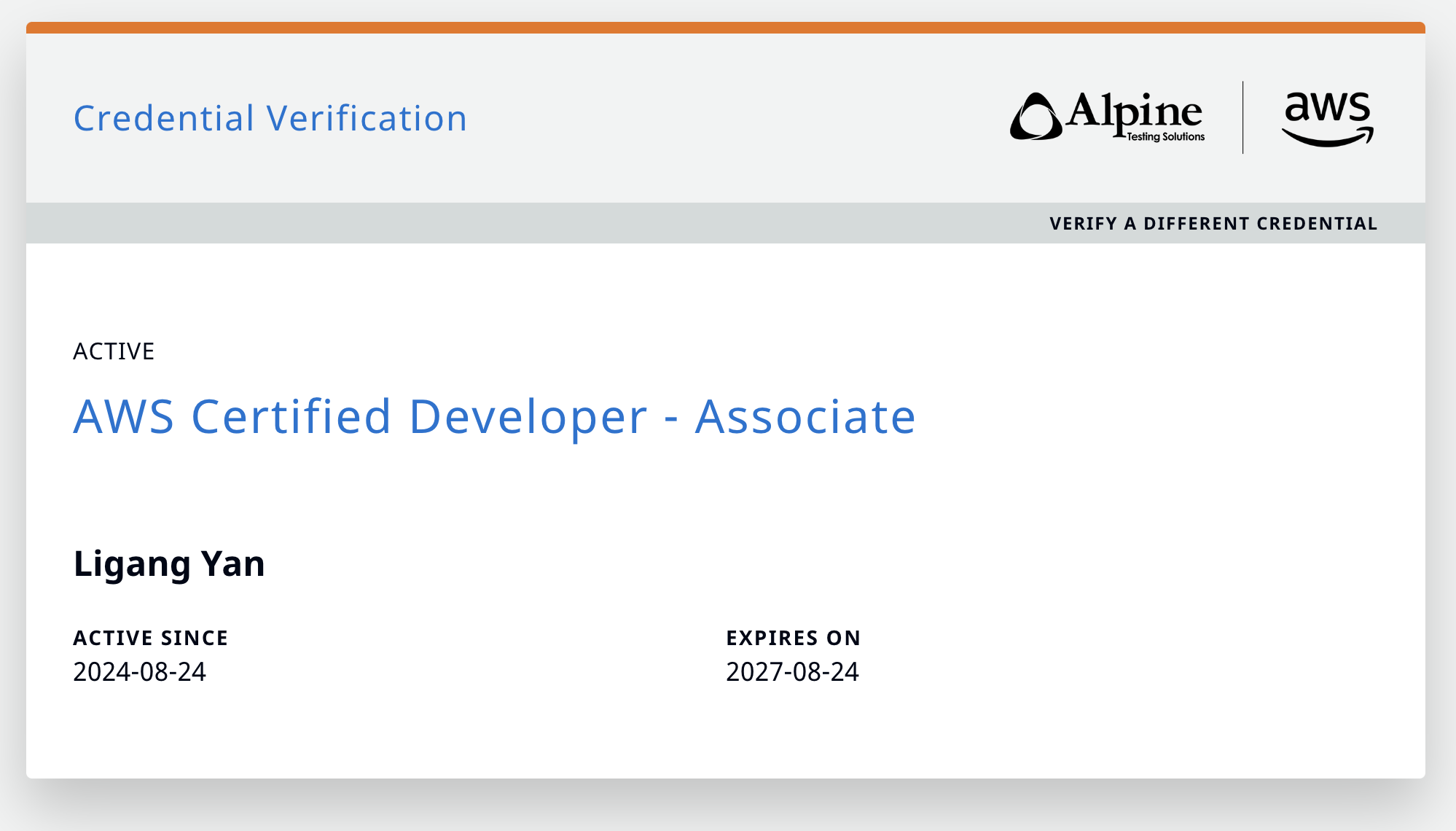Click the Alpine Testing Solutions logo

point(1107,117)
